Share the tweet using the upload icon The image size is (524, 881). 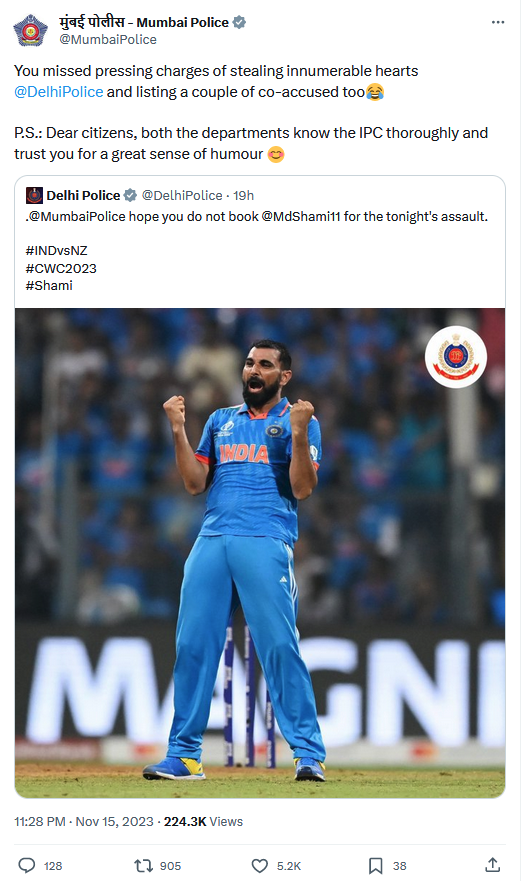tap(493, 865)
